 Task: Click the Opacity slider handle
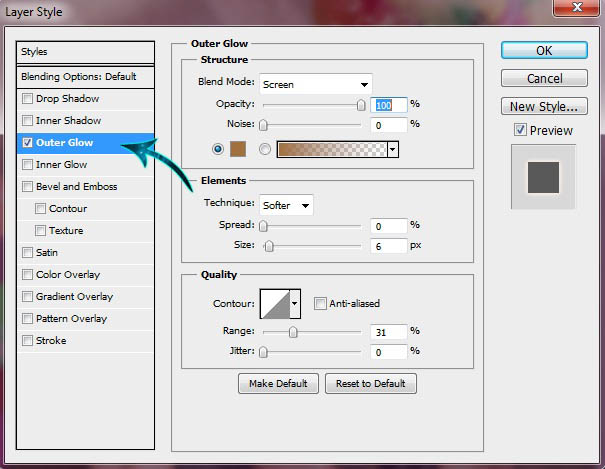click(x=361, y=105)
